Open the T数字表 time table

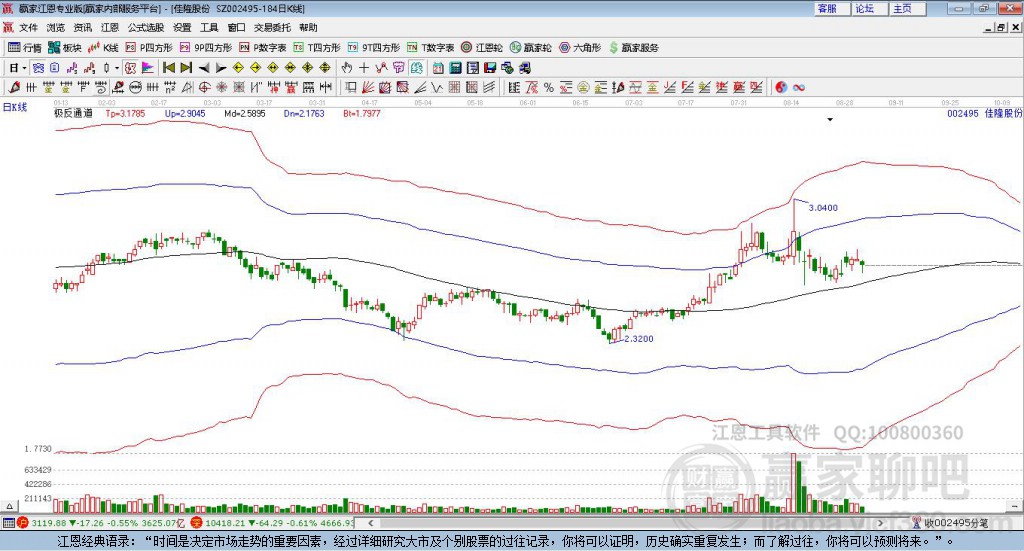pyautogui.click(x=430, y=48)
